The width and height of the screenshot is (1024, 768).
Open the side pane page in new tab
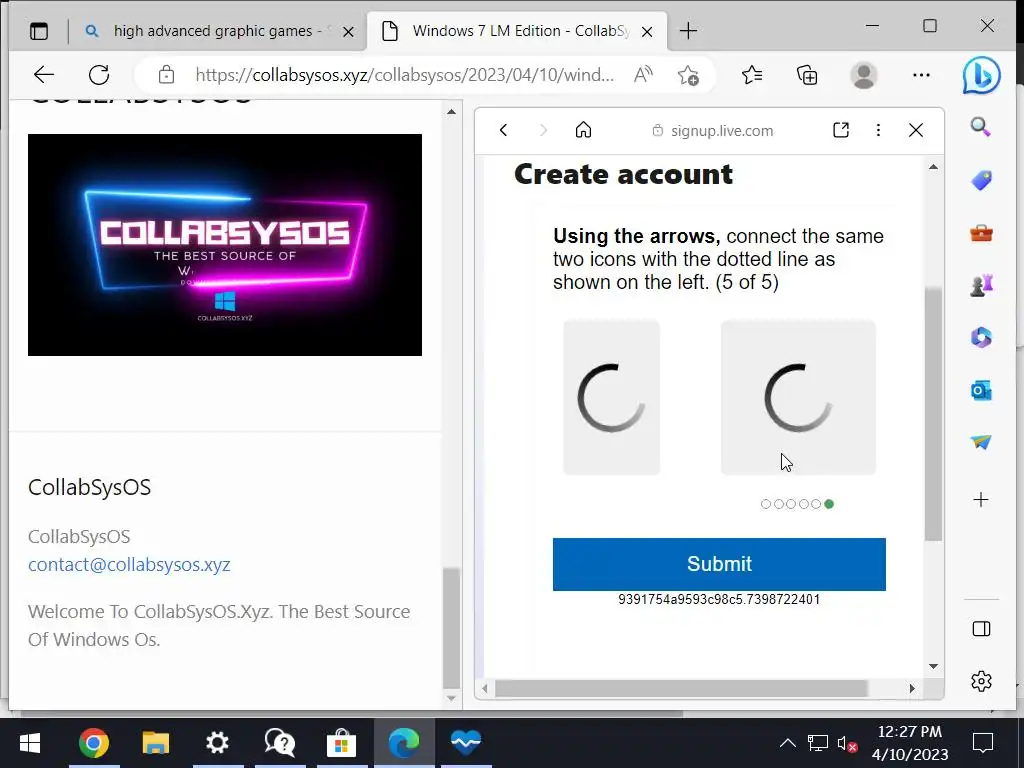tap(841, 131)
